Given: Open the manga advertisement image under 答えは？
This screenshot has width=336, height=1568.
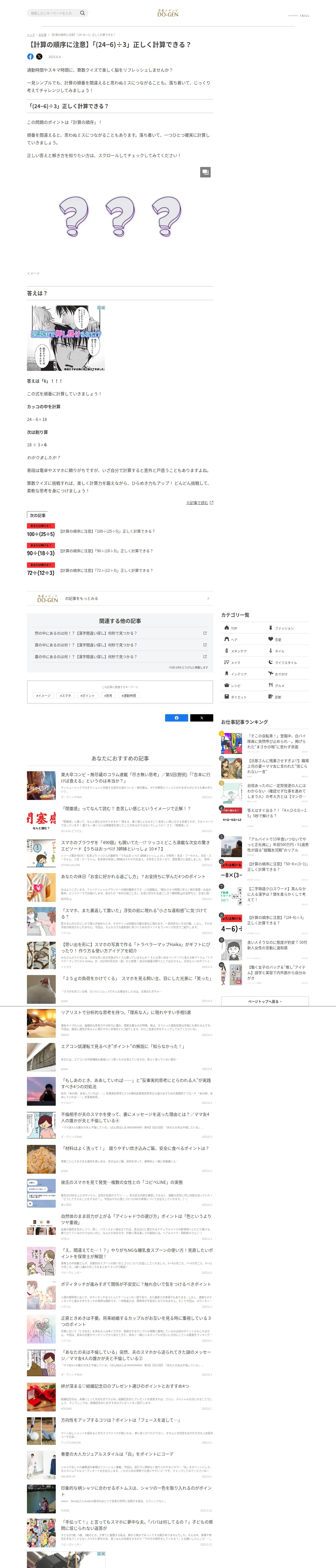Looking at the screenshot, I should (66, 338).
